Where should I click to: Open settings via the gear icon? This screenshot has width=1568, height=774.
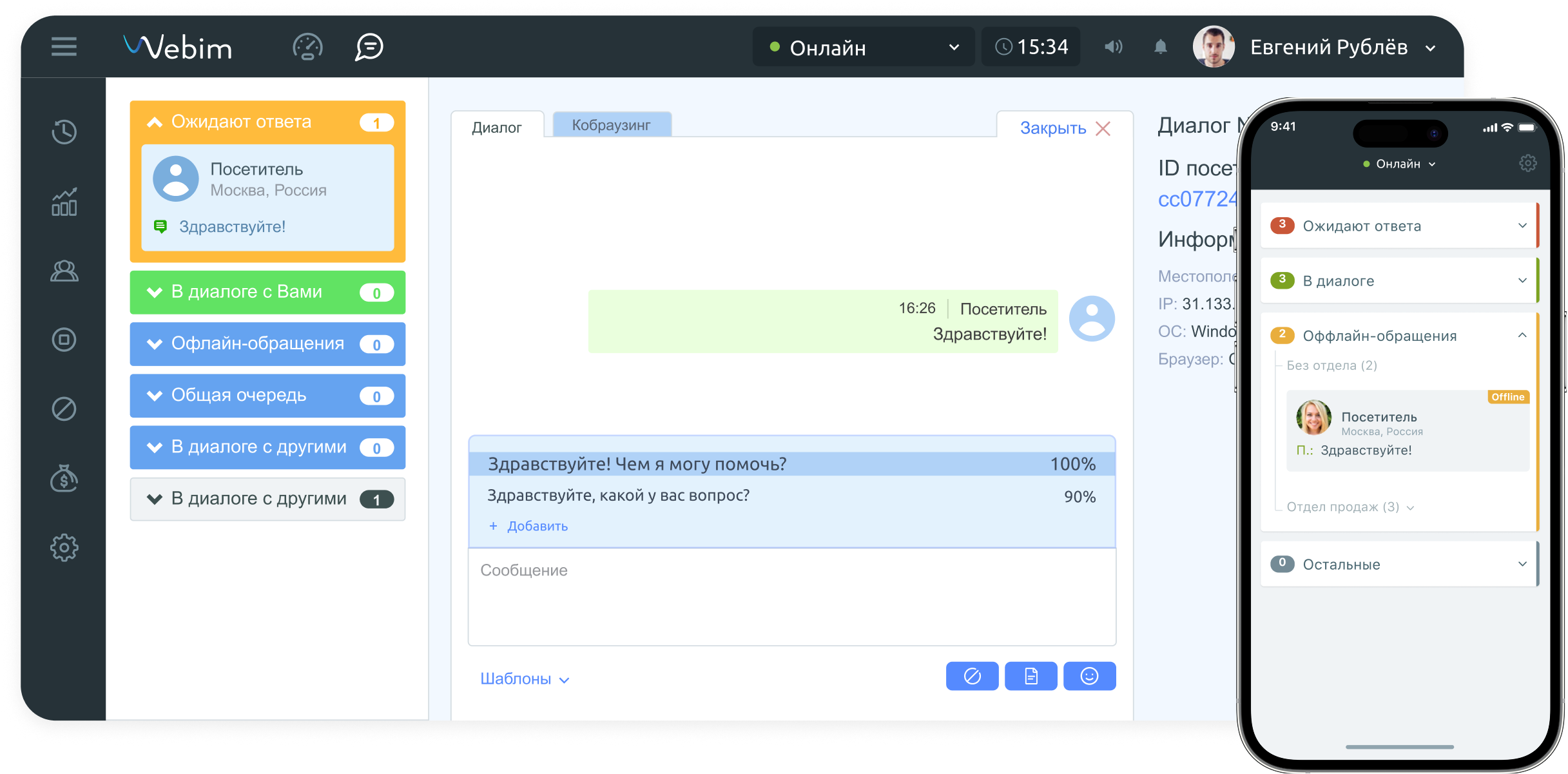(x=64, y=547)
